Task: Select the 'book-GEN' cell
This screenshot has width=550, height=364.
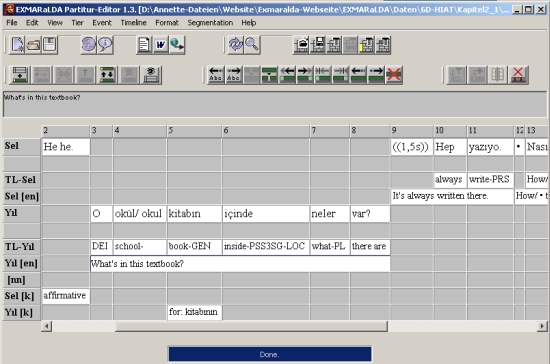Action: tap(194, 247)
